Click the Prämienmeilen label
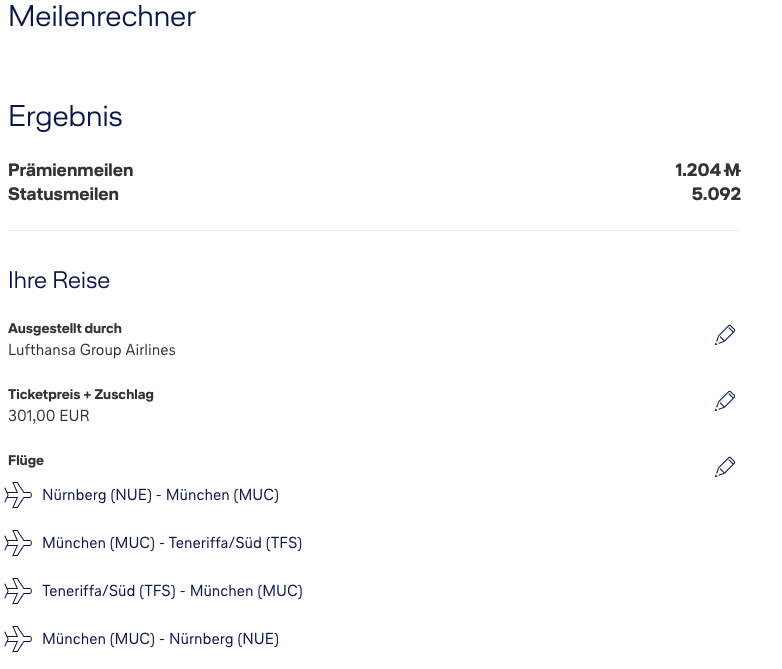The height and width of the screenshot is (669, 782). click(x=70, y=170)
